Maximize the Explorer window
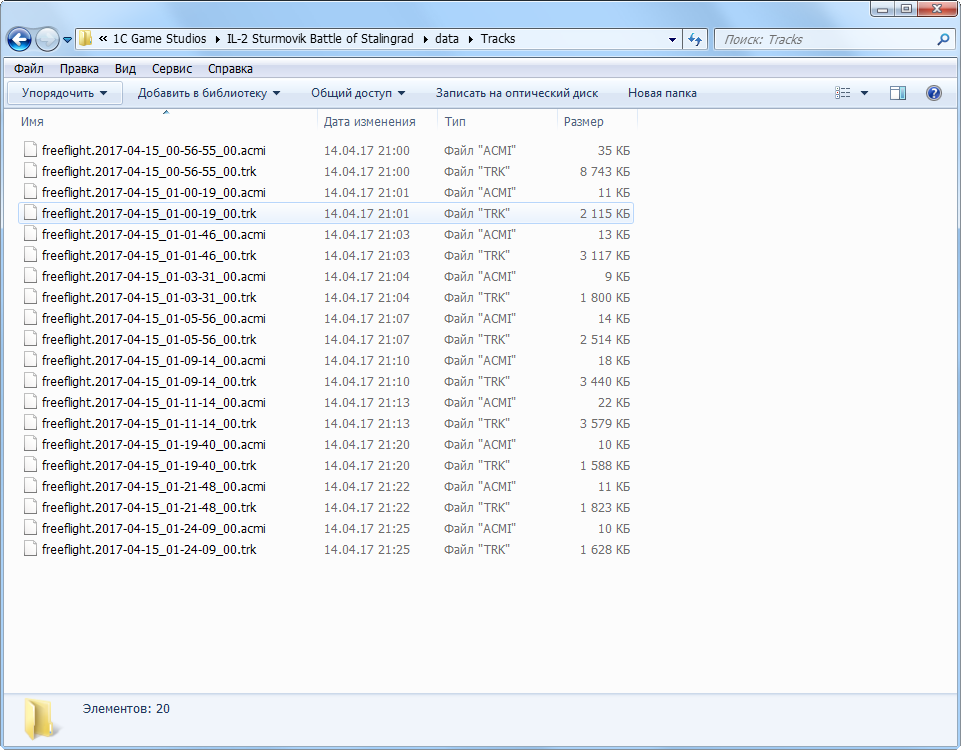The image size is (961, 750). tap(906, 9)
